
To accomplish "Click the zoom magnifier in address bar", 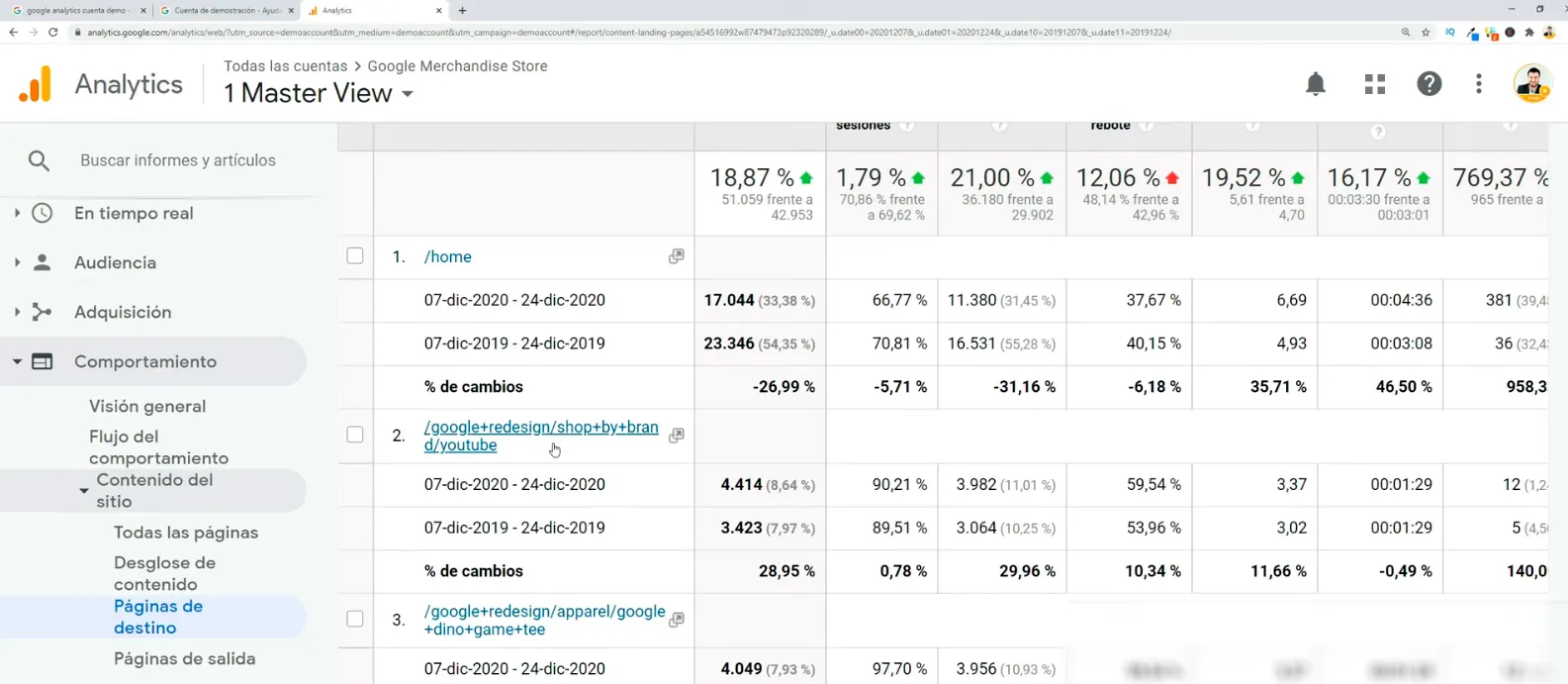I will pyautogui.click(x=1406, y=32).
